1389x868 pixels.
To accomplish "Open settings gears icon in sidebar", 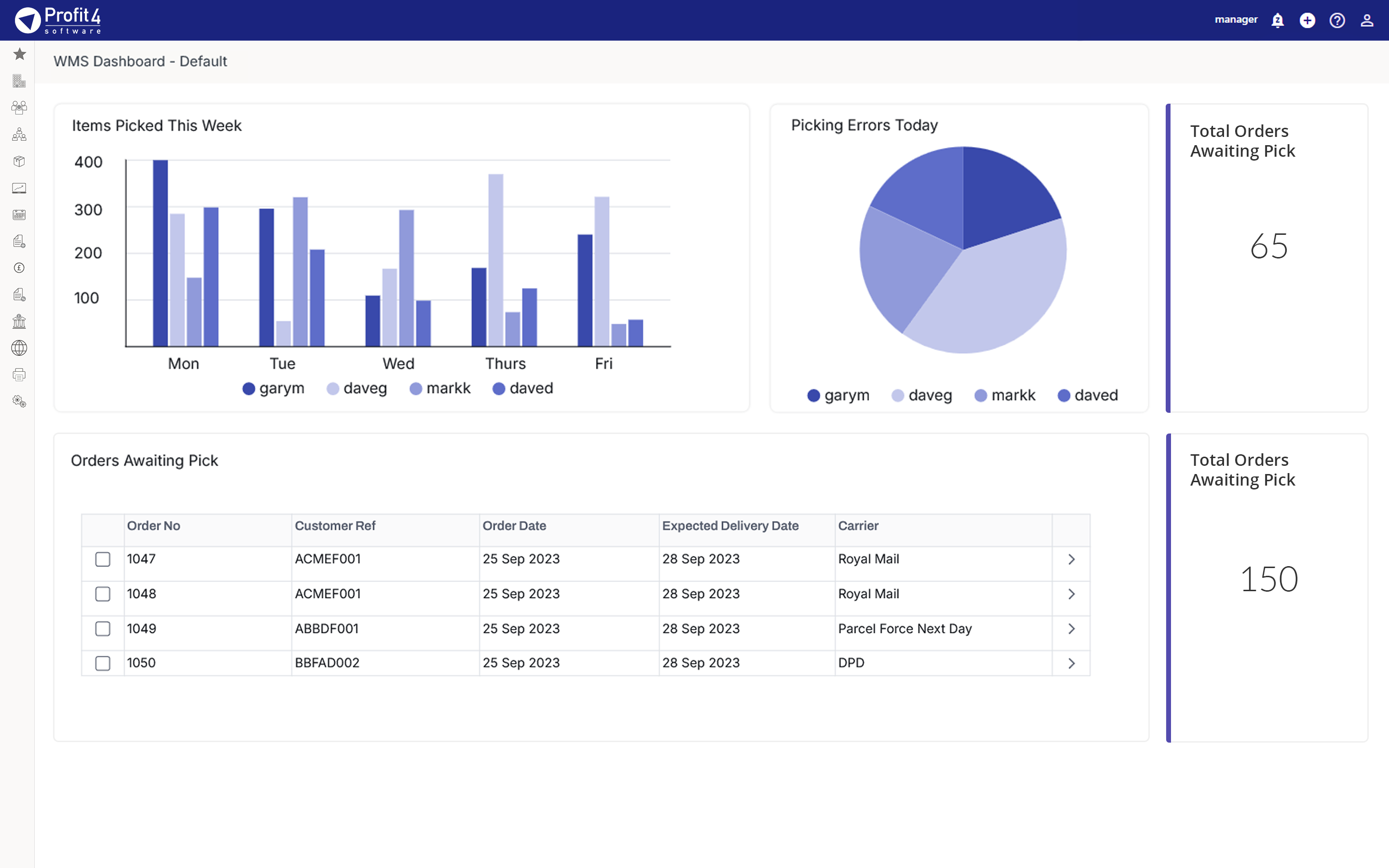I will tap(19, 401).
